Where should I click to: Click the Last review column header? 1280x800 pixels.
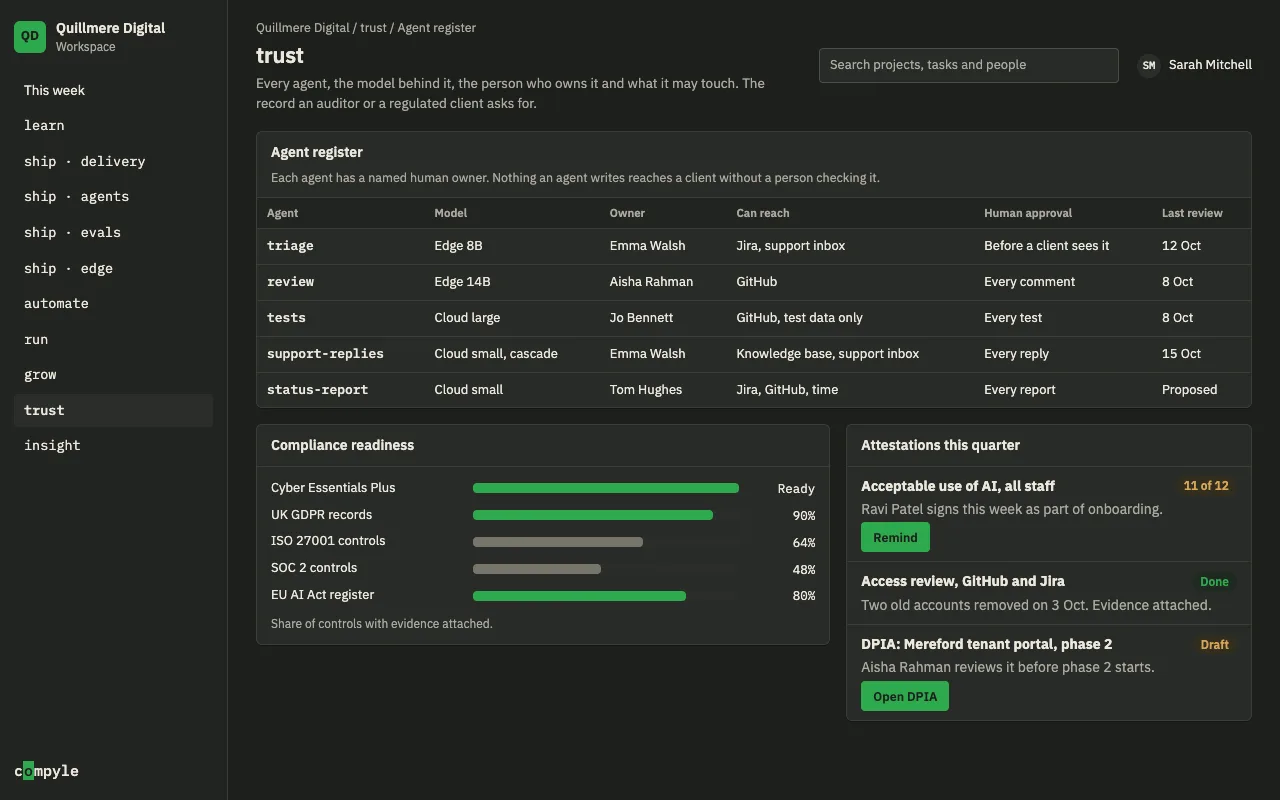[1192, 213]
